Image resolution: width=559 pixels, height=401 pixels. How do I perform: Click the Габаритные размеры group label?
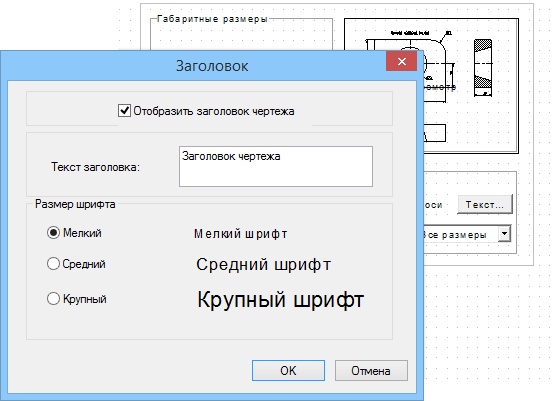pos(212,19)
